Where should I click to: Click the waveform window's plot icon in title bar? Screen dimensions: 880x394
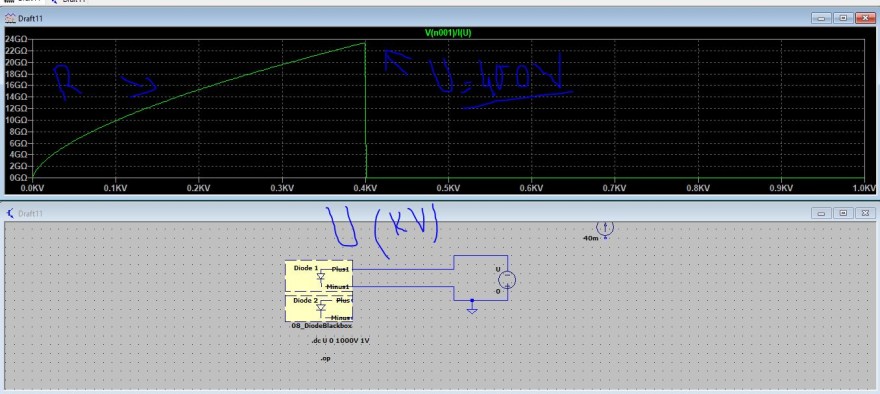(x=10, y=19)
